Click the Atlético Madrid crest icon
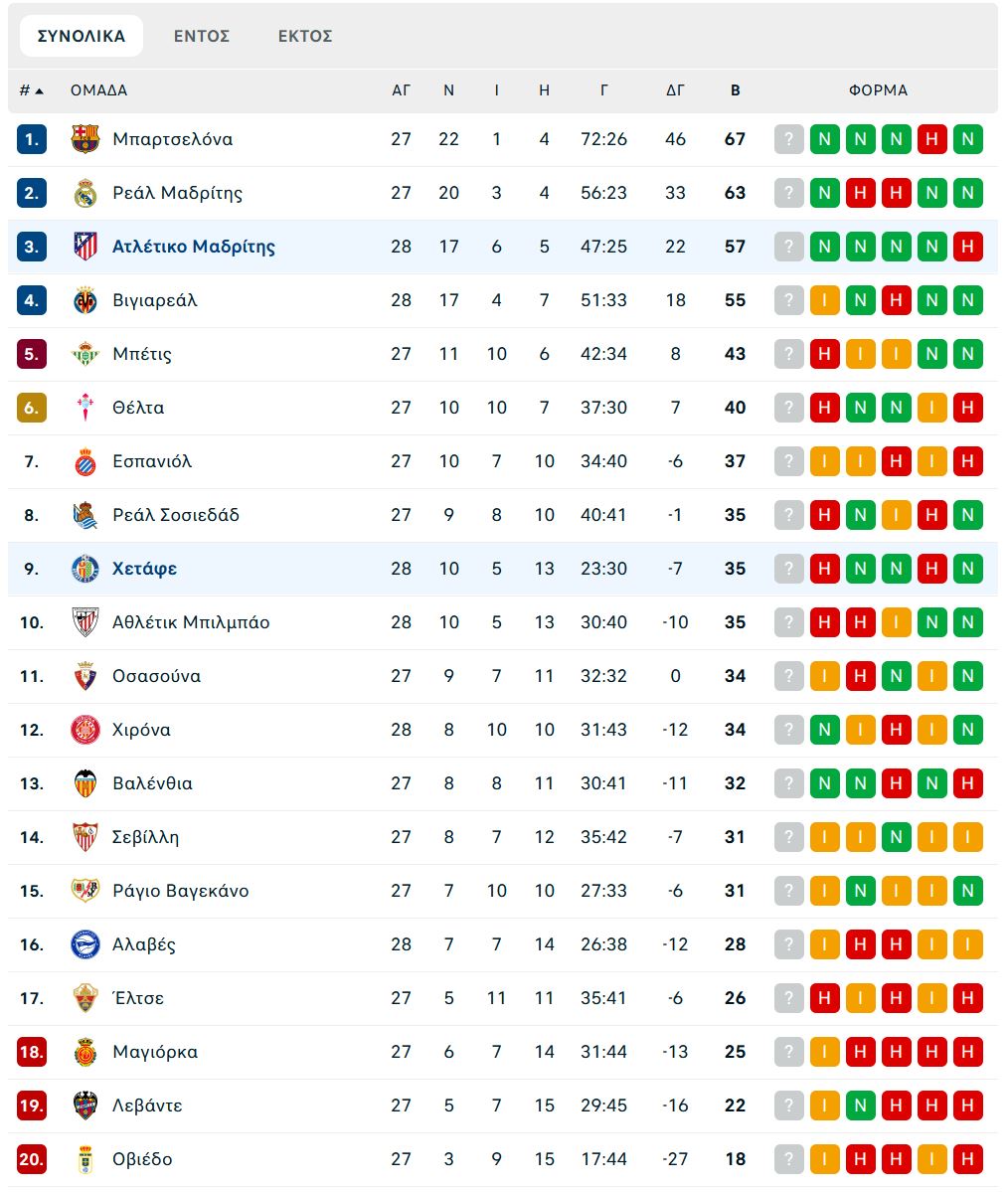The image size is (1008, 1192). [85, 247]
